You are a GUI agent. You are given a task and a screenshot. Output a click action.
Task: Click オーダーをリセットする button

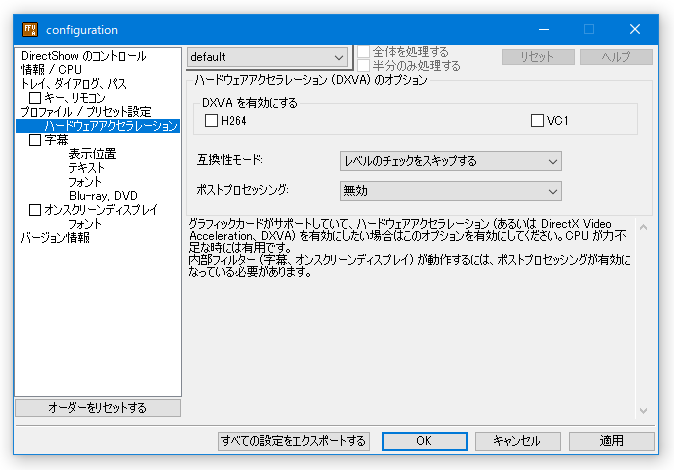coord(98,408)
